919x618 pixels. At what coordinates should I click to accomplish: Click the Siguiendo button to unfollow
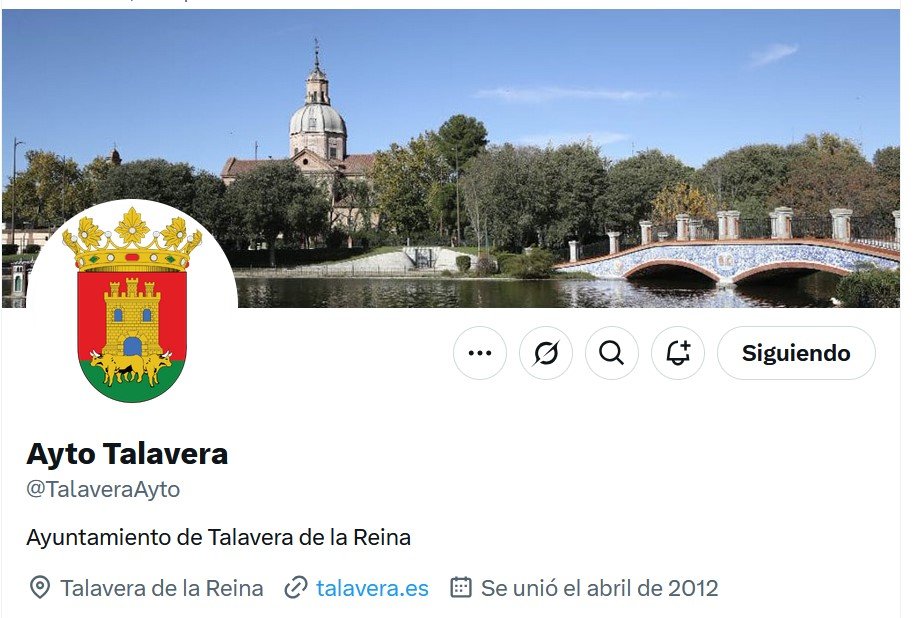[797, 353]
